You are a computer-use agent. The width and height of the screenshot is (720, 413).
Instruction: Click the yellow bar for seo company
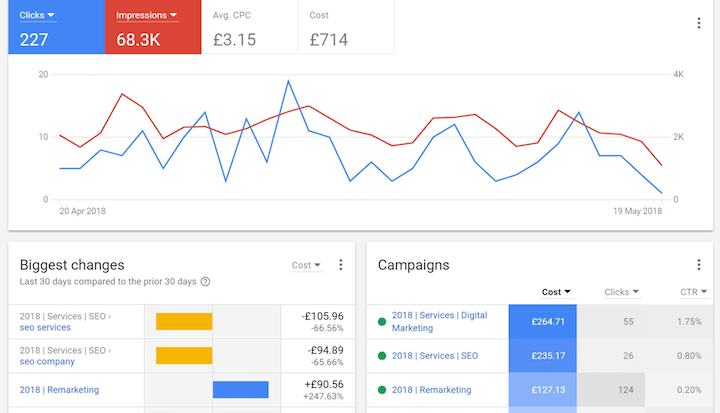coord(185,355)
